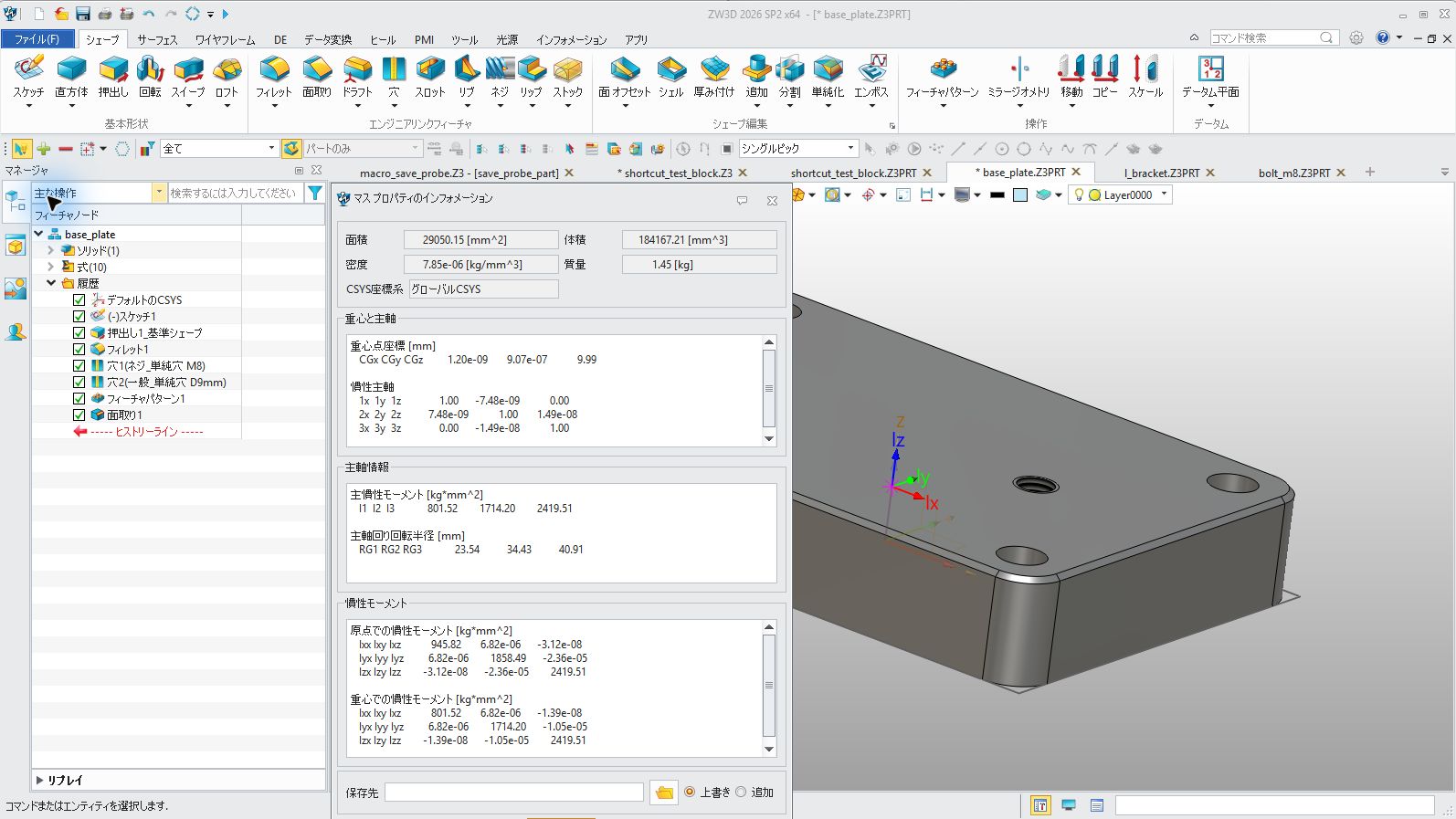
Task: Select the リブ (Rib) tool
Action: (x=467, y=77)
